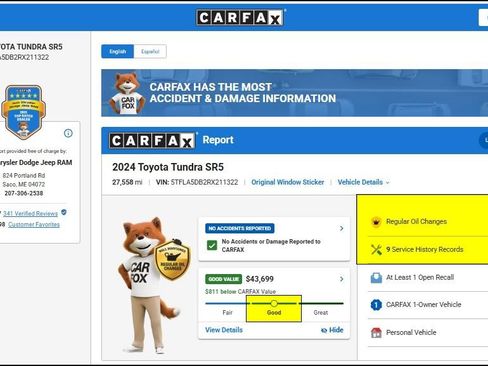Screen dimensions: 488x366
Task: Hide the CARFAX value section
Action: (x=332, y=330)
